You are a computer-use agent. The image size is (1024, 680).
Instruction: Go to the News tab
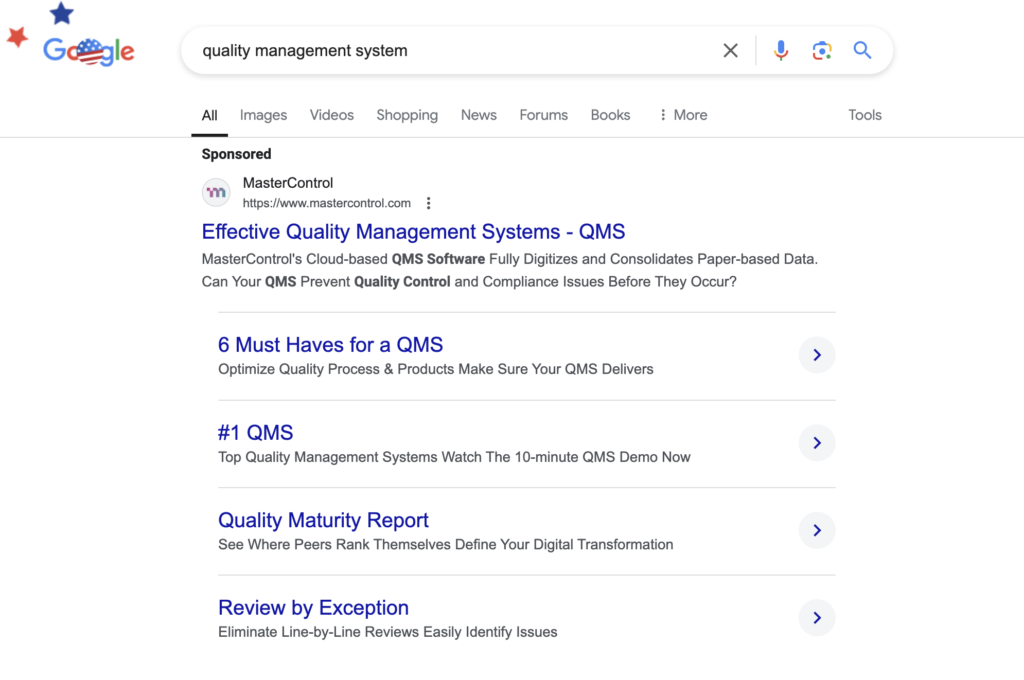[478, 115]
